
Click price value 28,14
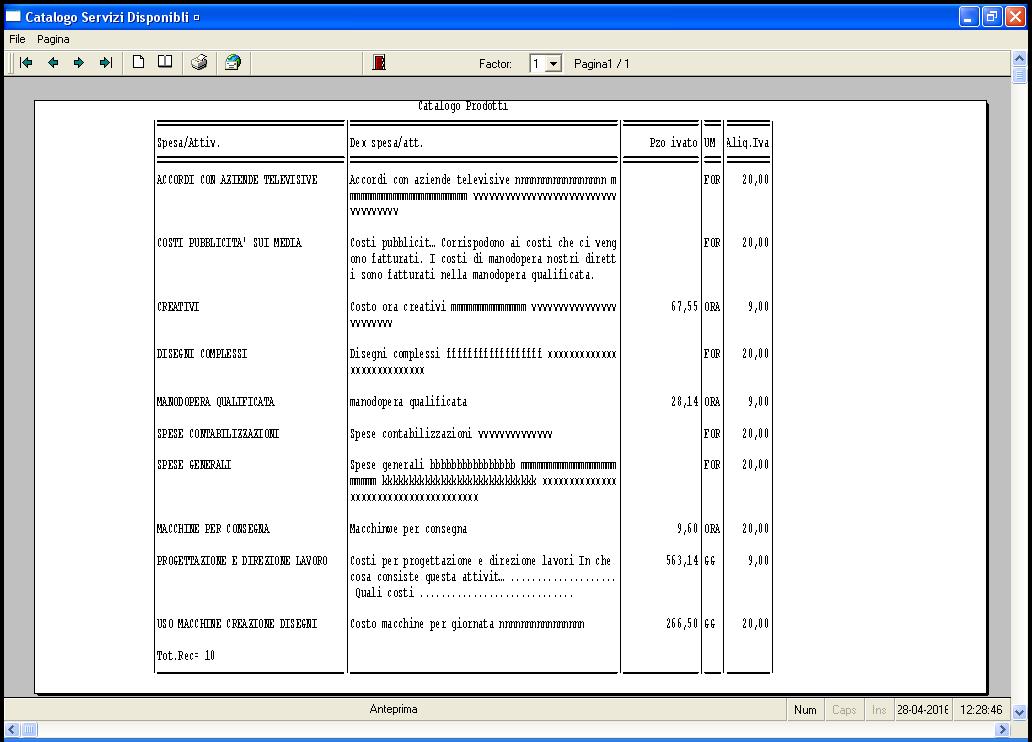[684, 402]
